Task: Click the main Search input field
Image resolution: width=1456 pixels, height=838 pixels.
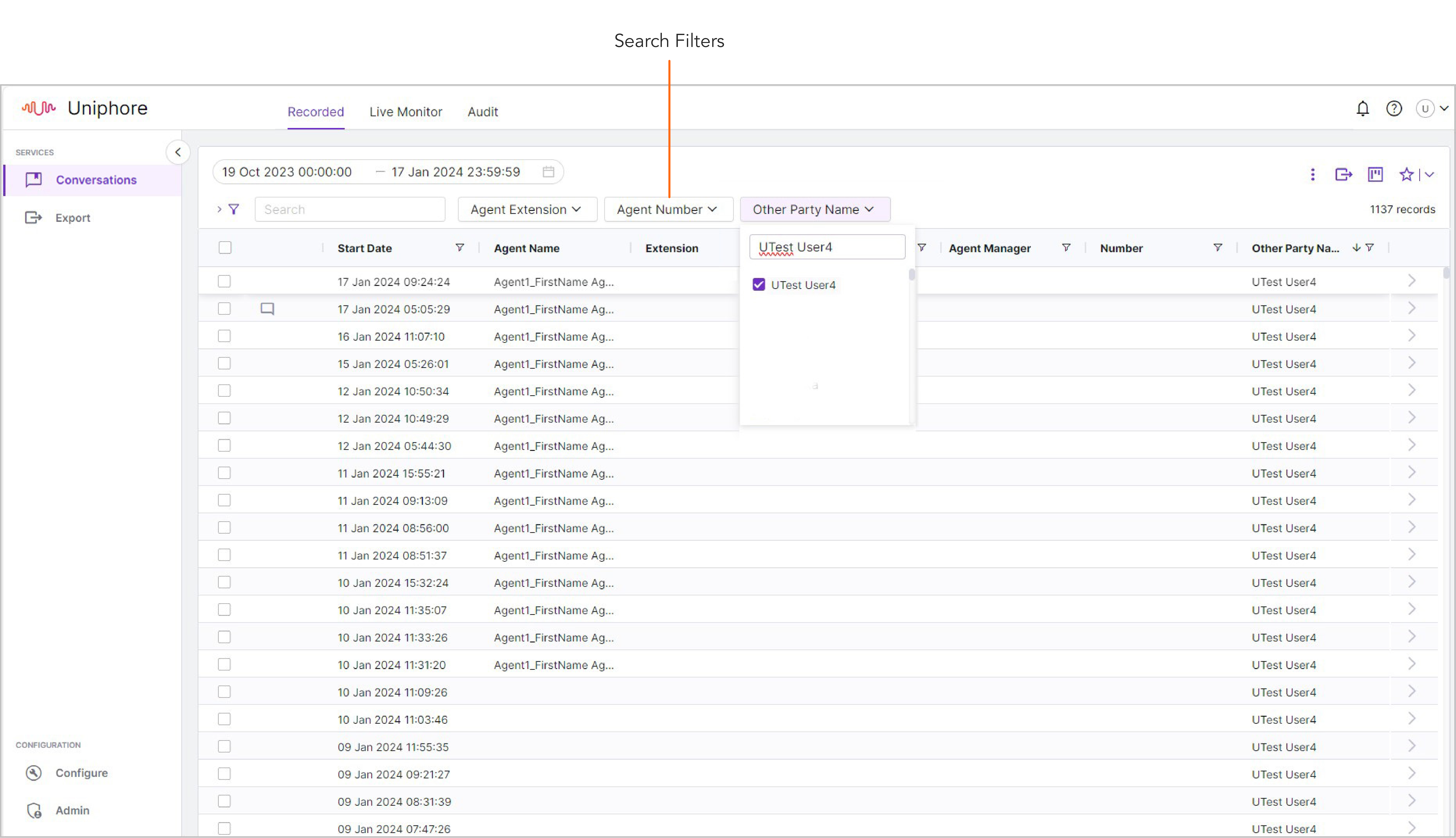Action: (x=350, y=209)
